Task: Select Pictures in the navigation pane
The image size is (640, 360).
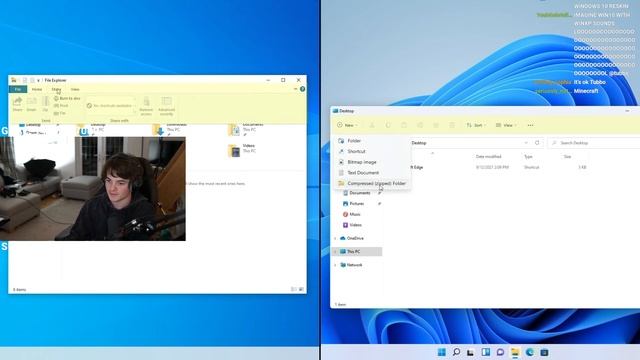Action: click(357, 204)
